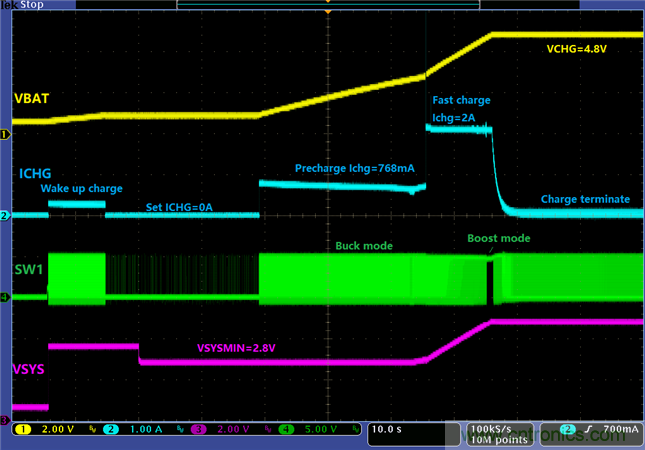Click the SW1 waveform label

pyautogui.click(x=30, y=270)
